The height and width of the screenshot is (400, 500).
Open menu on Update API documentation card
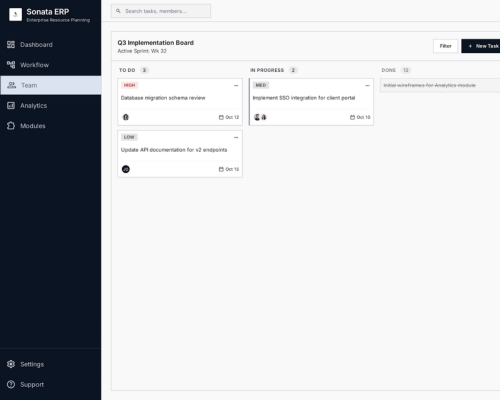(x=236, y=138)
